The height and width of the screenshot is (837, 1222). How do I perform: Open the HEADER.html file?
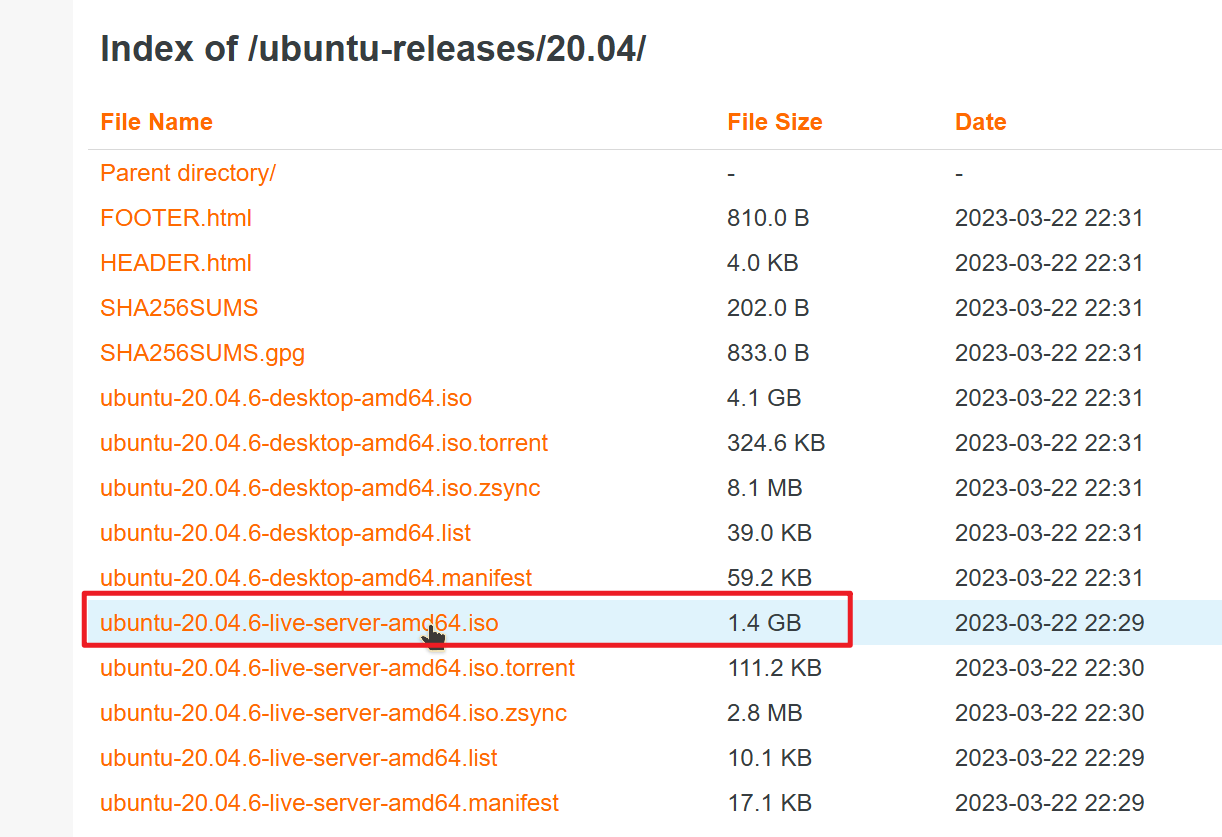(175, 263)
